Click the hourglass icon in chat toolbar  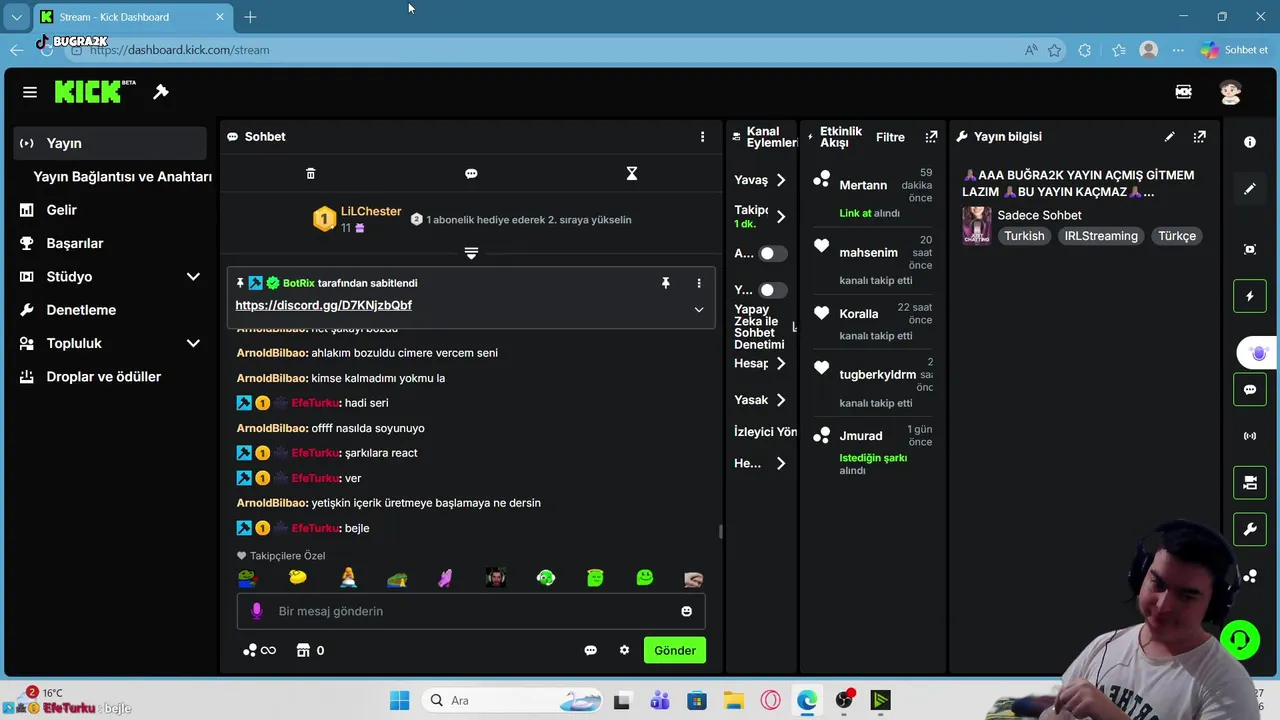[x=632, y=174]
